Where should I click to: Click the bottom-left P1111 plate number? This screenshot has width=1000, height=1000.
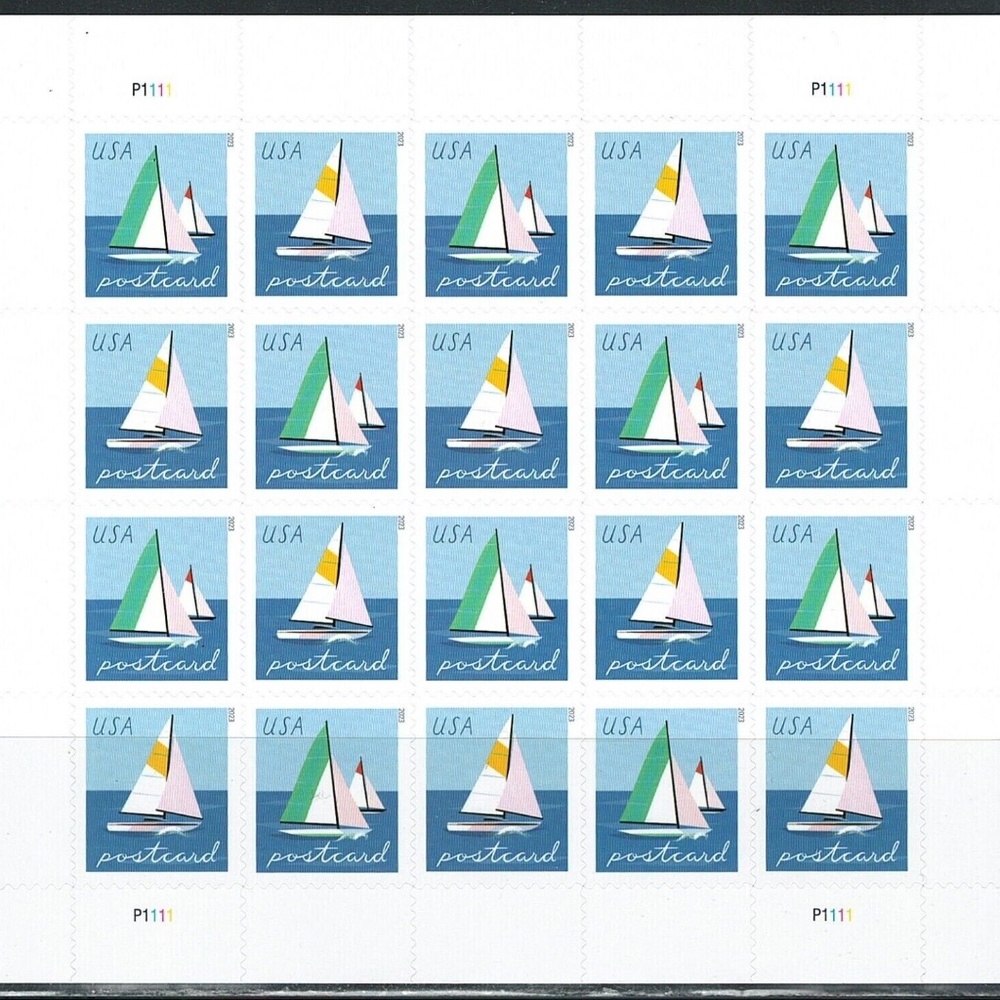[x=153, y=915]
